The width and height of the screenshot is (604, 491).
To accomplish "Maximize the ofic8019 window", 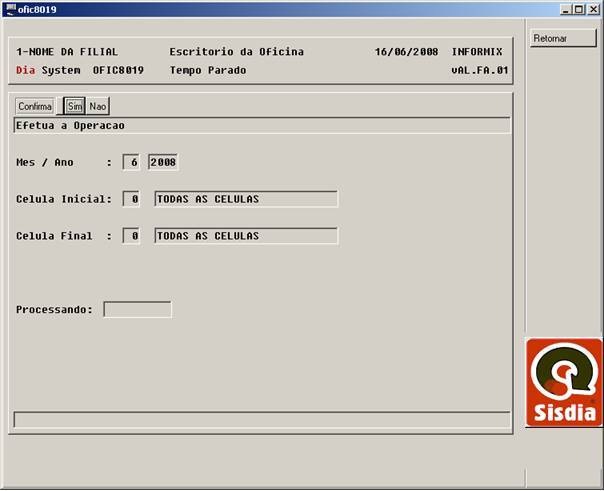I will [x=579, y=9].
